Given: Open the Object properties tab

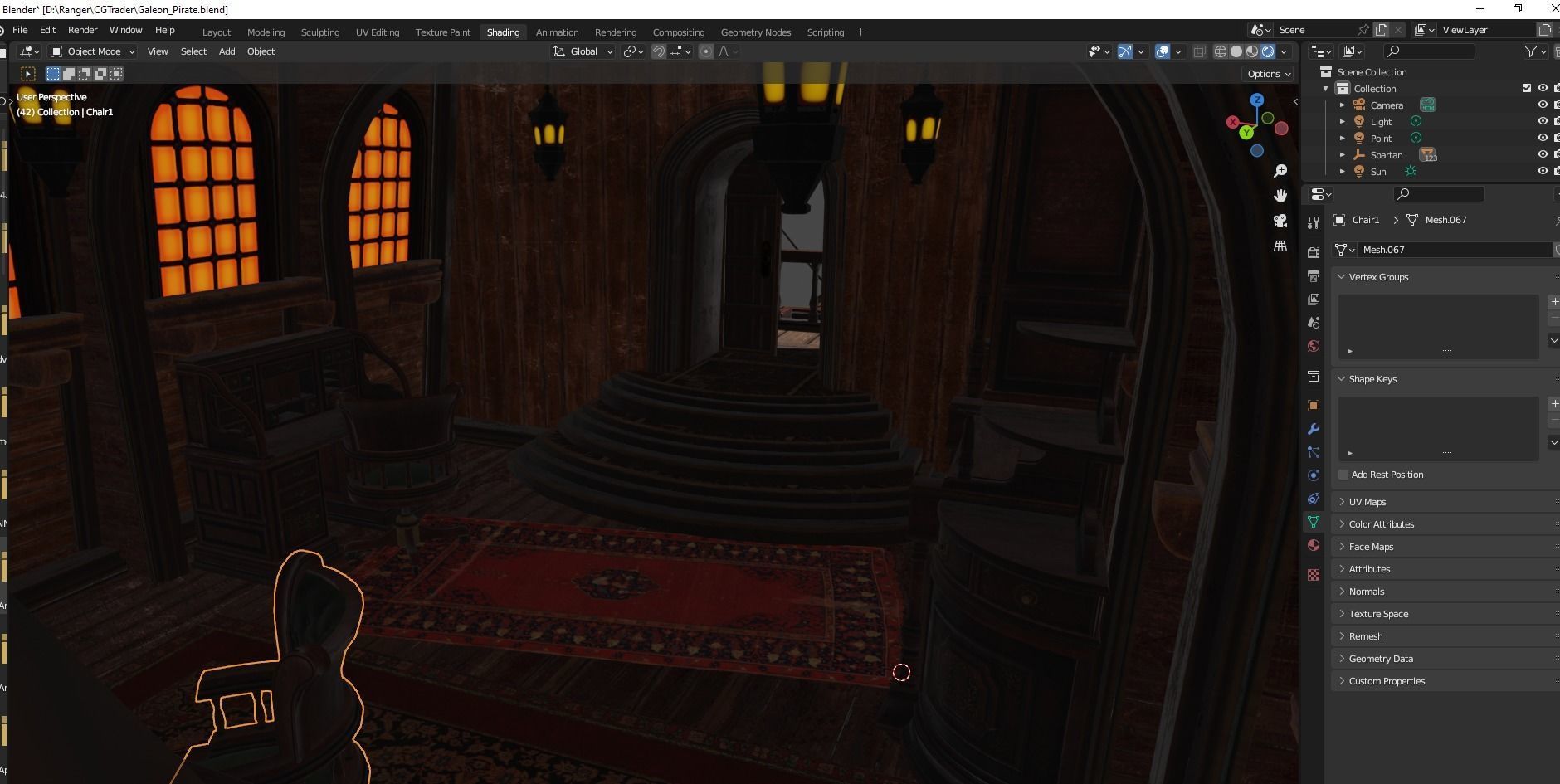Looking at the screenshot, I should click(1314, 406).
